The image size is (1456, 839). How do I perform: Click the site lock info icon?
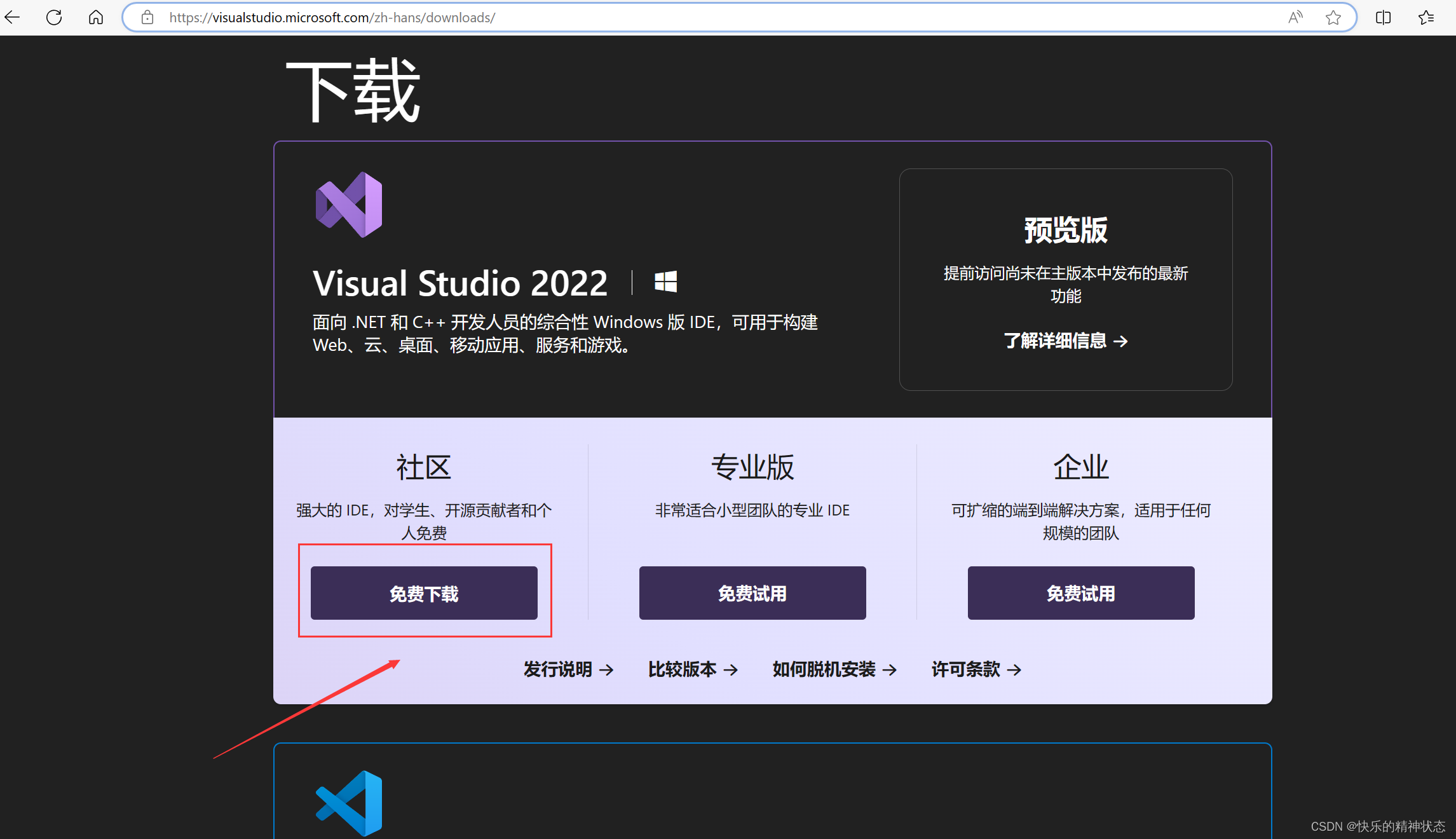point(147,17)
